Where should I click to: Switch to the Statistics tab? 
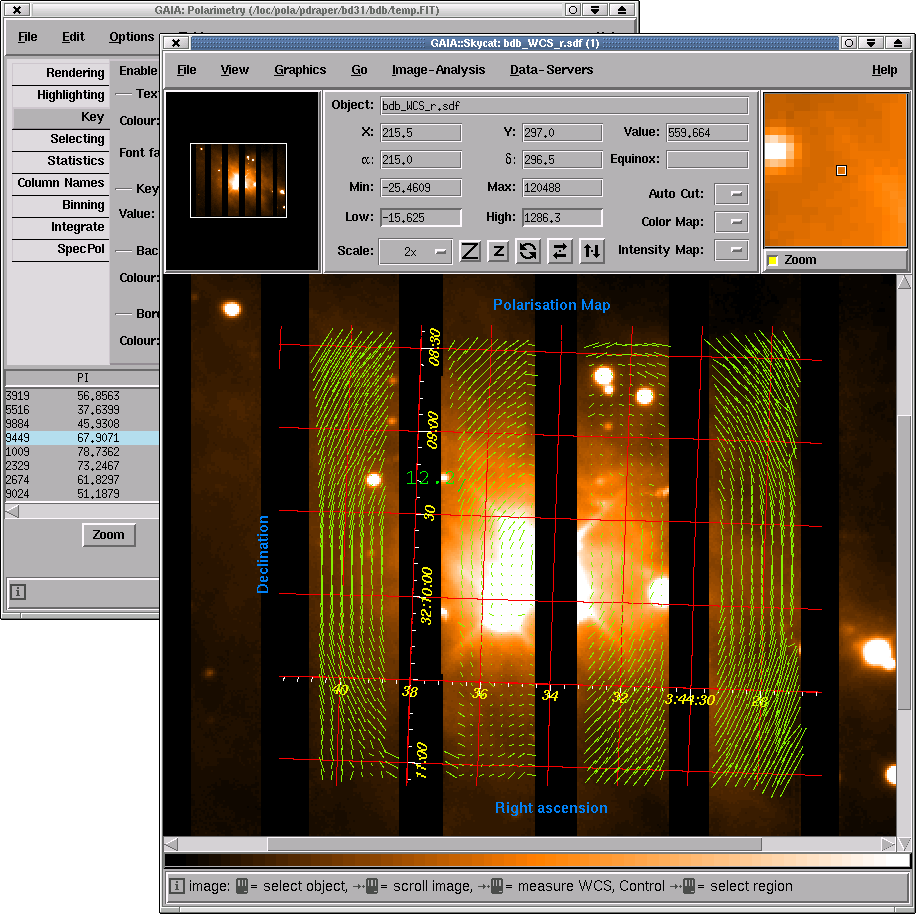tap(61, 161)
